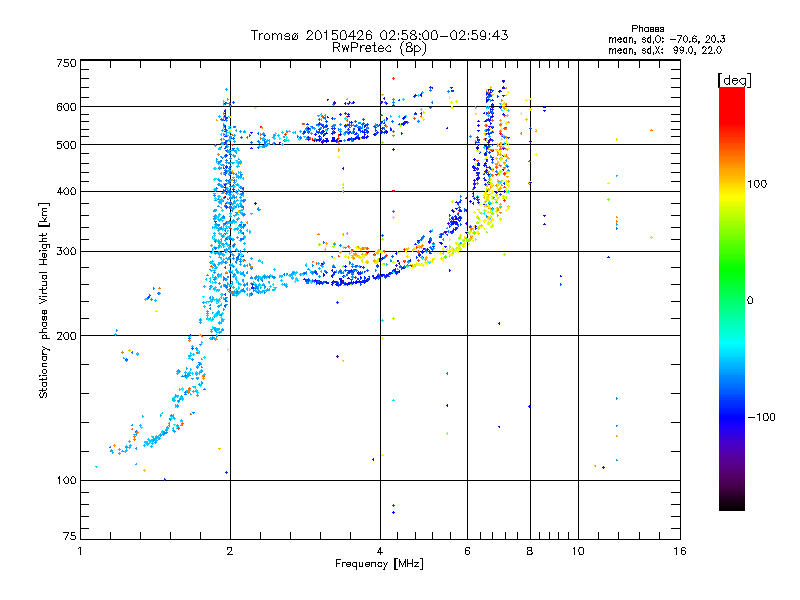Click the plot title 'Tromsø 20150426 02:58:00-02:59:43'
Image resolution: width=800 pixels, height=600 pixels.
[x=379, y=35]
